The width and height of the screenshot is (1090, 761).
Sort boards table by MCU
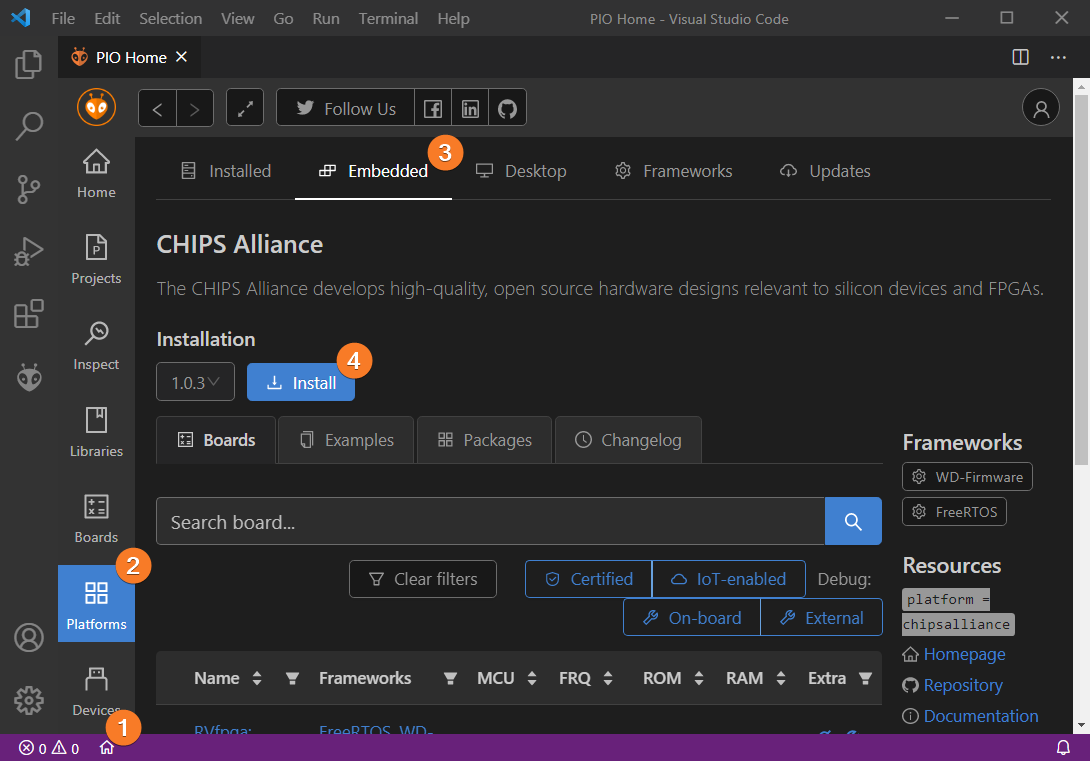click(x=532, y=678)
